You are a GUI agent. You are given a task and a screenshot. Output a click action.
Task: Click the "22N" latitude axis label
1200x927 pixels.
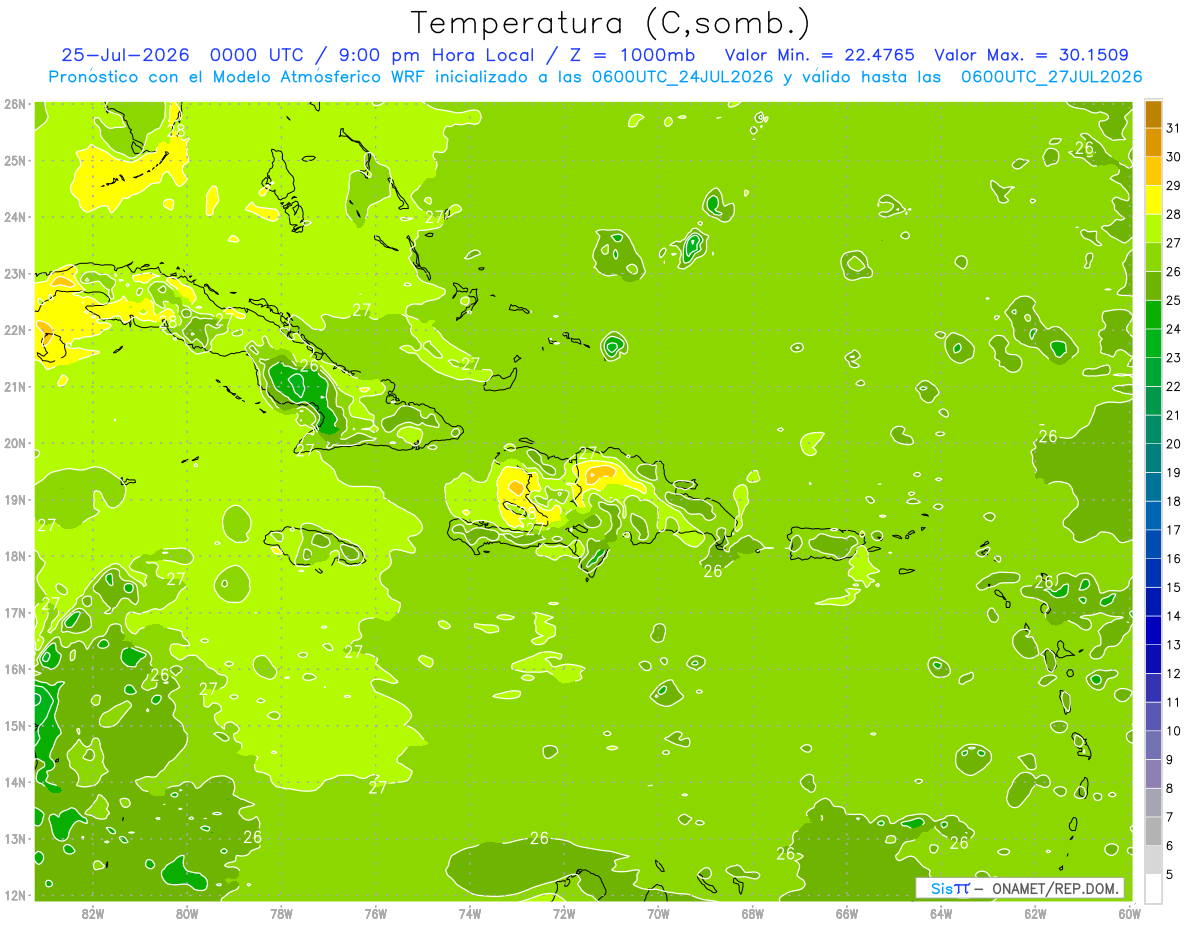[15, 330]
